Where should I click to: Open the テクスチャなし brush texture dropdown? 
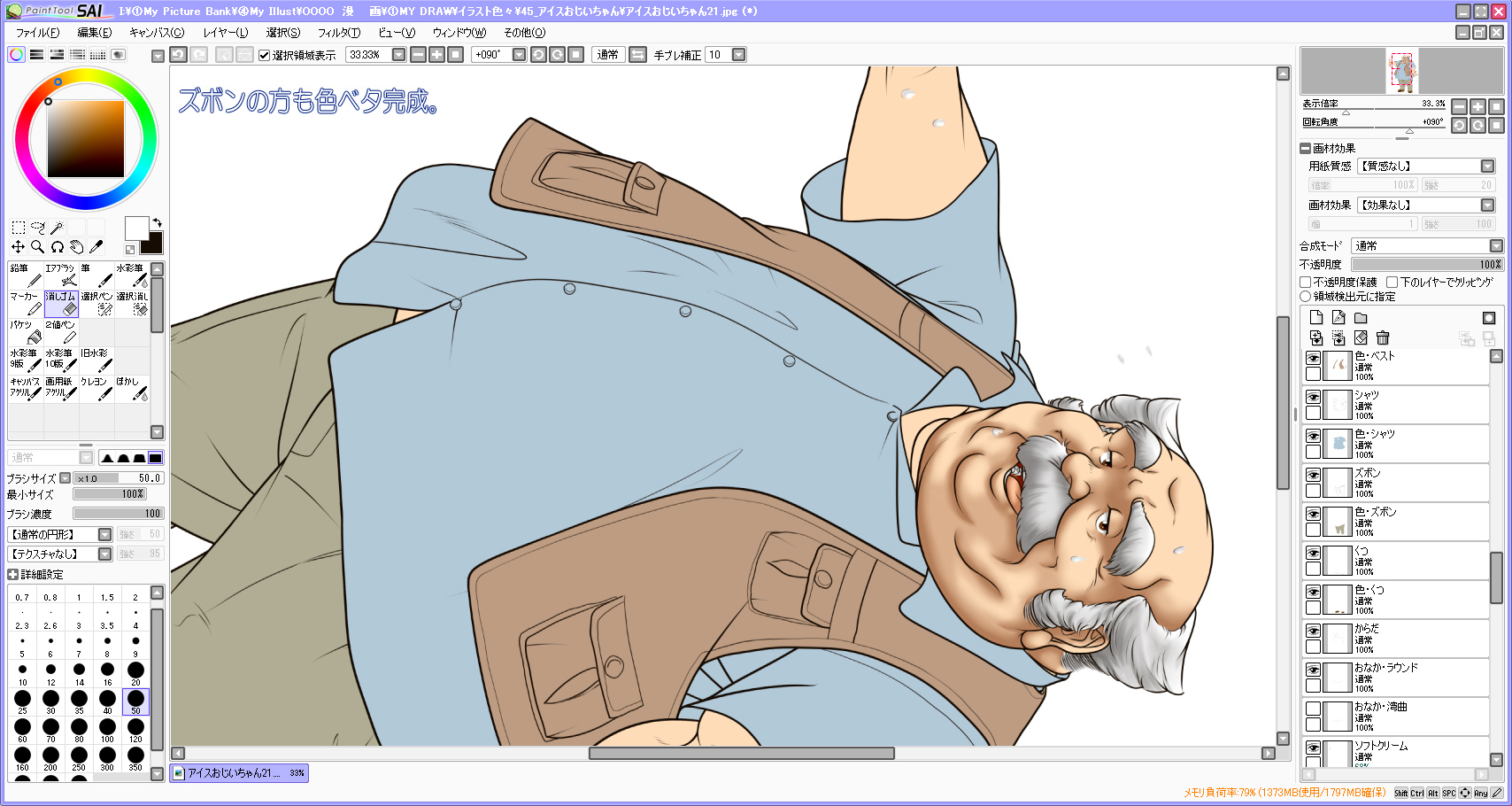pos(104,554)
